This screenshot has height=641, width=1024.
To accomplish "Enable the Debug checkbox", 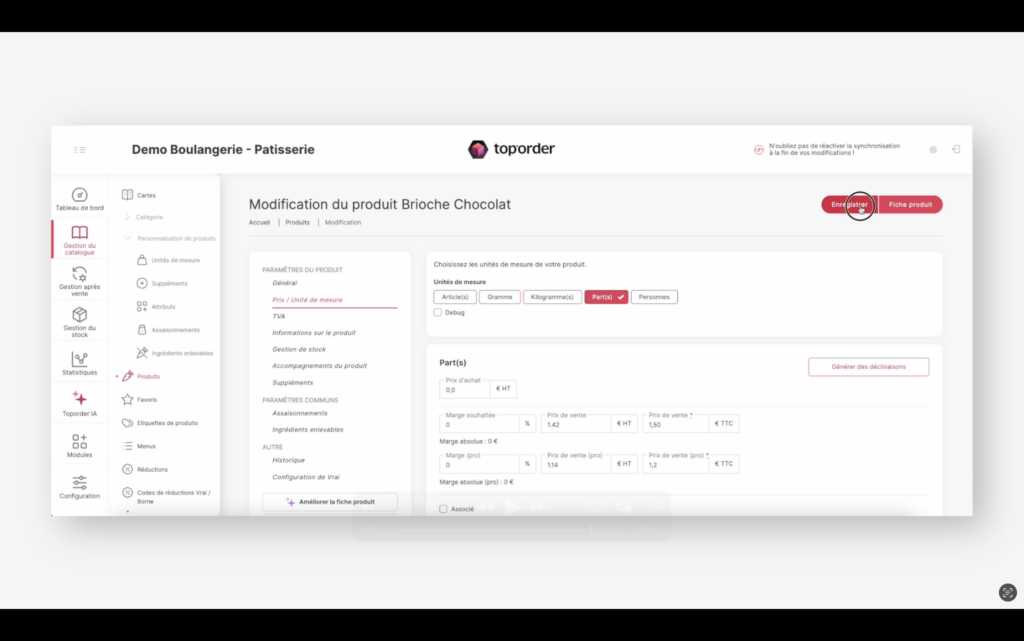I will (438, 312).
